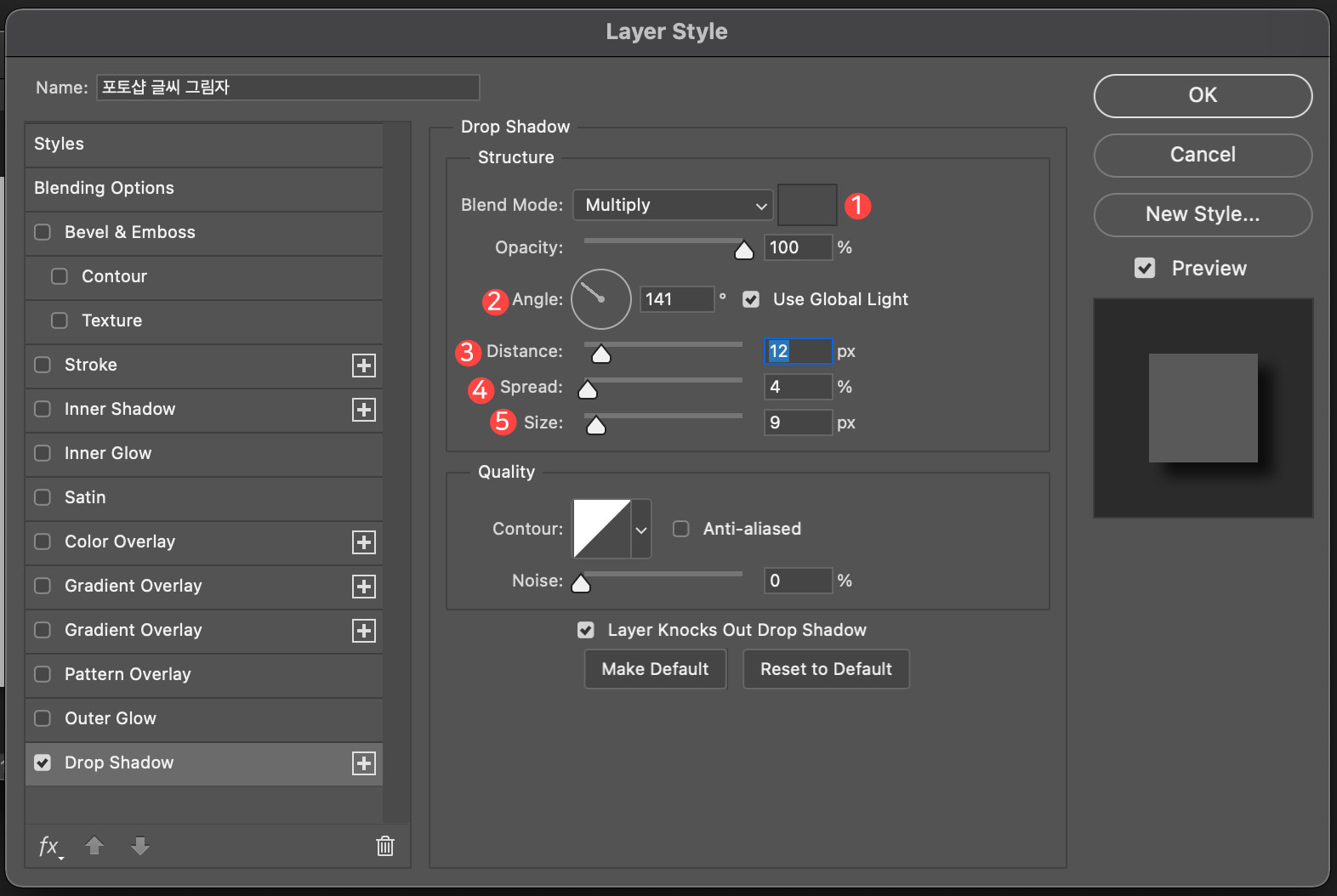Viewport: 1337px width, 896px height.
Task: Click the angle dial control
Action: [x=601, y=299]
